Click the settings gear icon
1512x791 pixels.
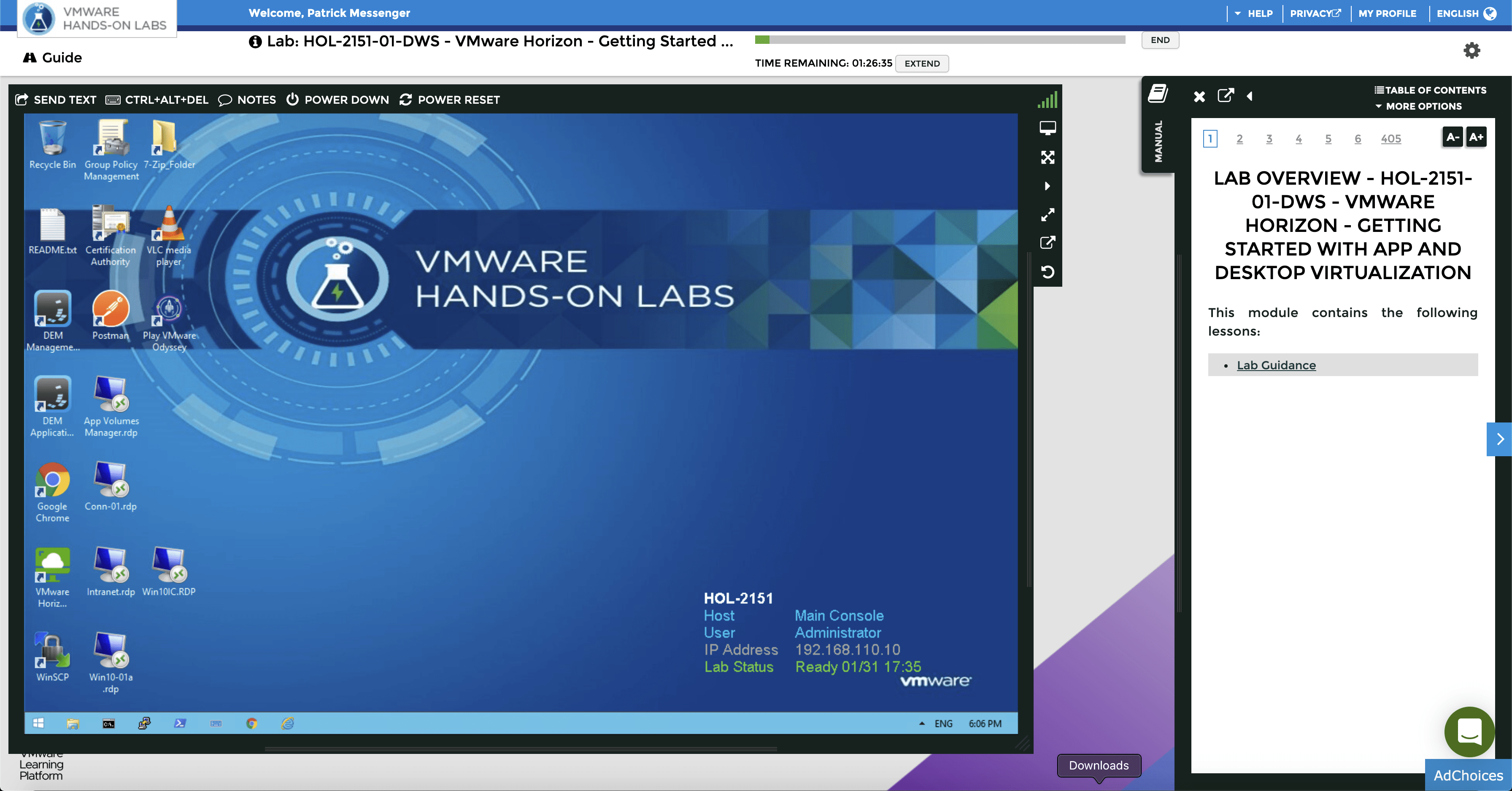(1471, 51)
